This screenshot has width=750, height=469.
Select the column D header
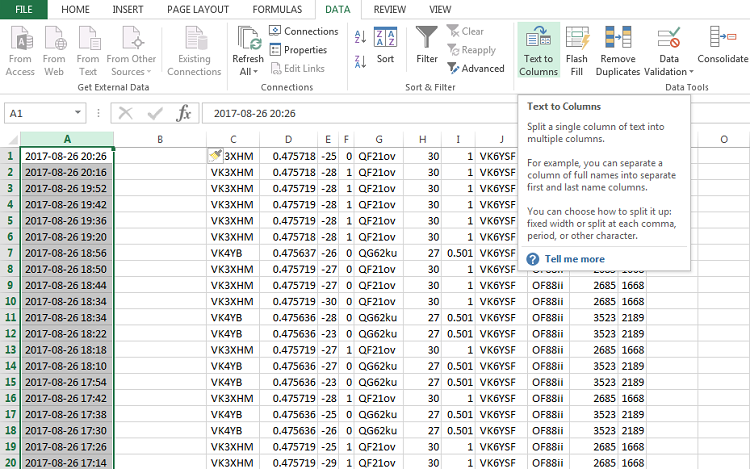(x=288, y=139)
